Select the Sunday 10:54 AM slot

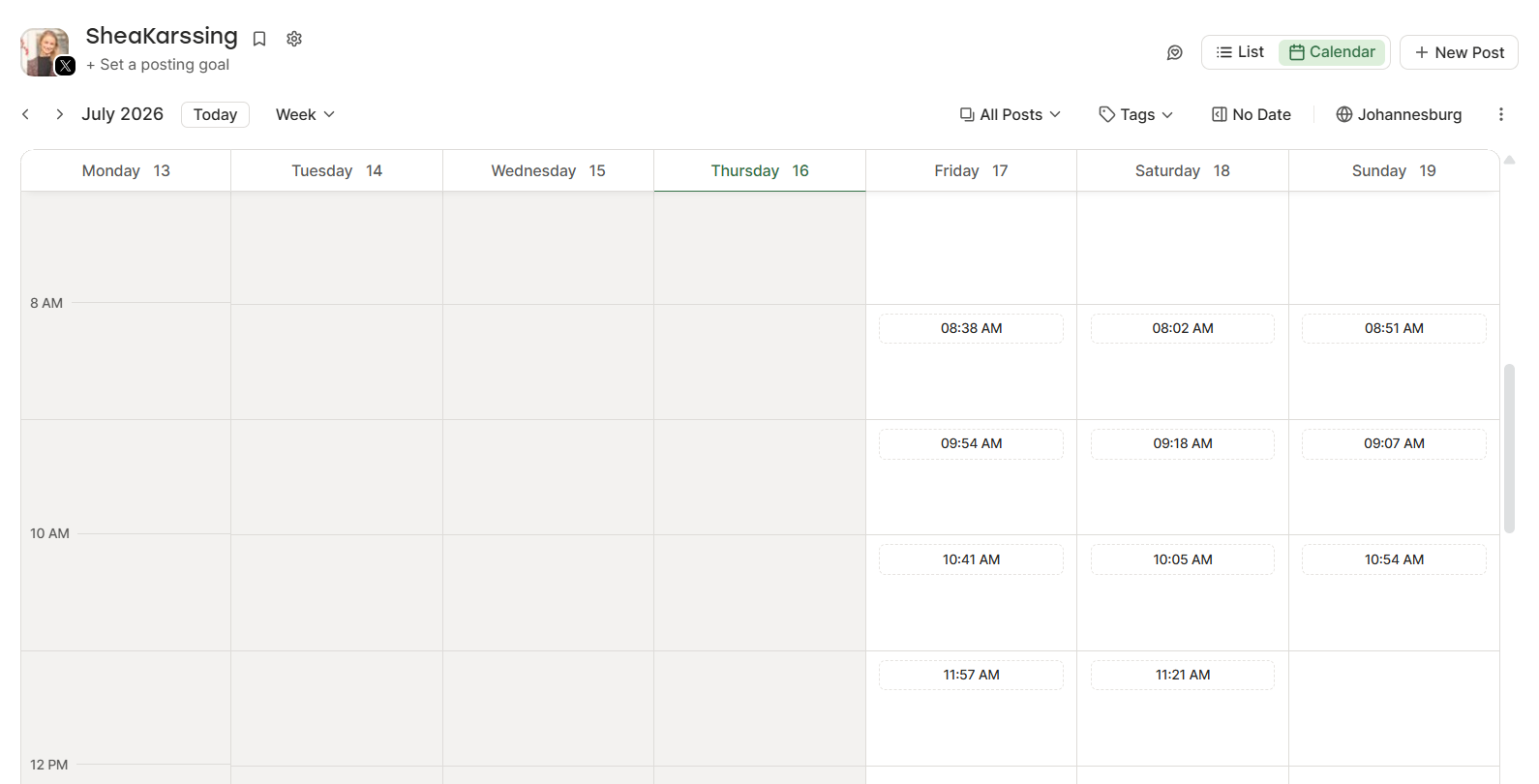(x=1394, y=559)
